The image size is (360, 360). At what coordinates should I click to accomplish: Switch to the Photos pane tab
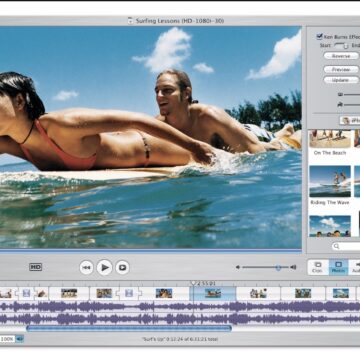tap(338, 267)
